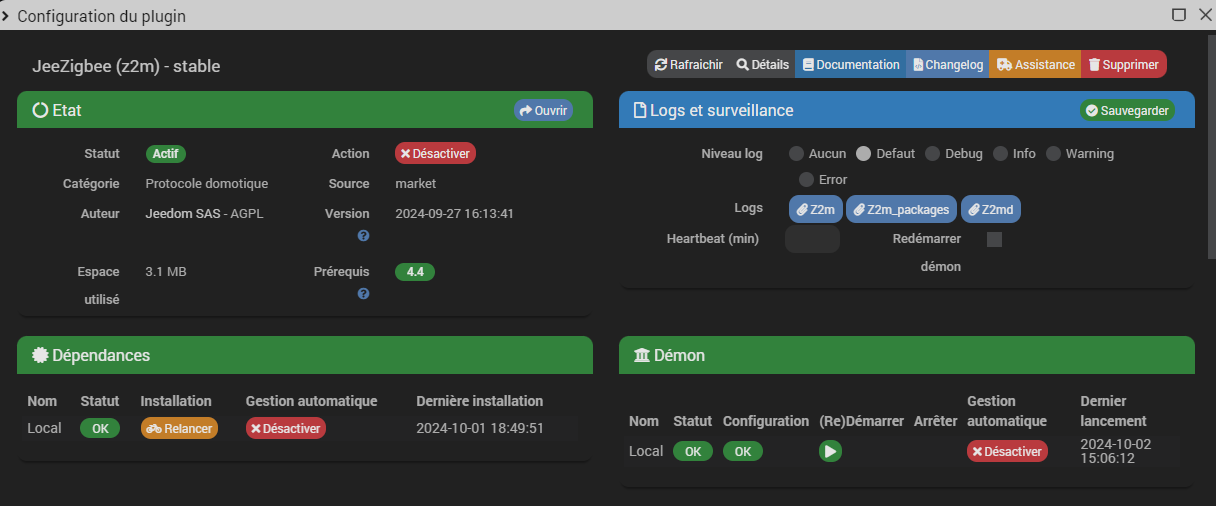Viewport: 1216px width, 506px height.
Task: Click help icon under Version
Action: pyautogui.click(x=363, y=236)
